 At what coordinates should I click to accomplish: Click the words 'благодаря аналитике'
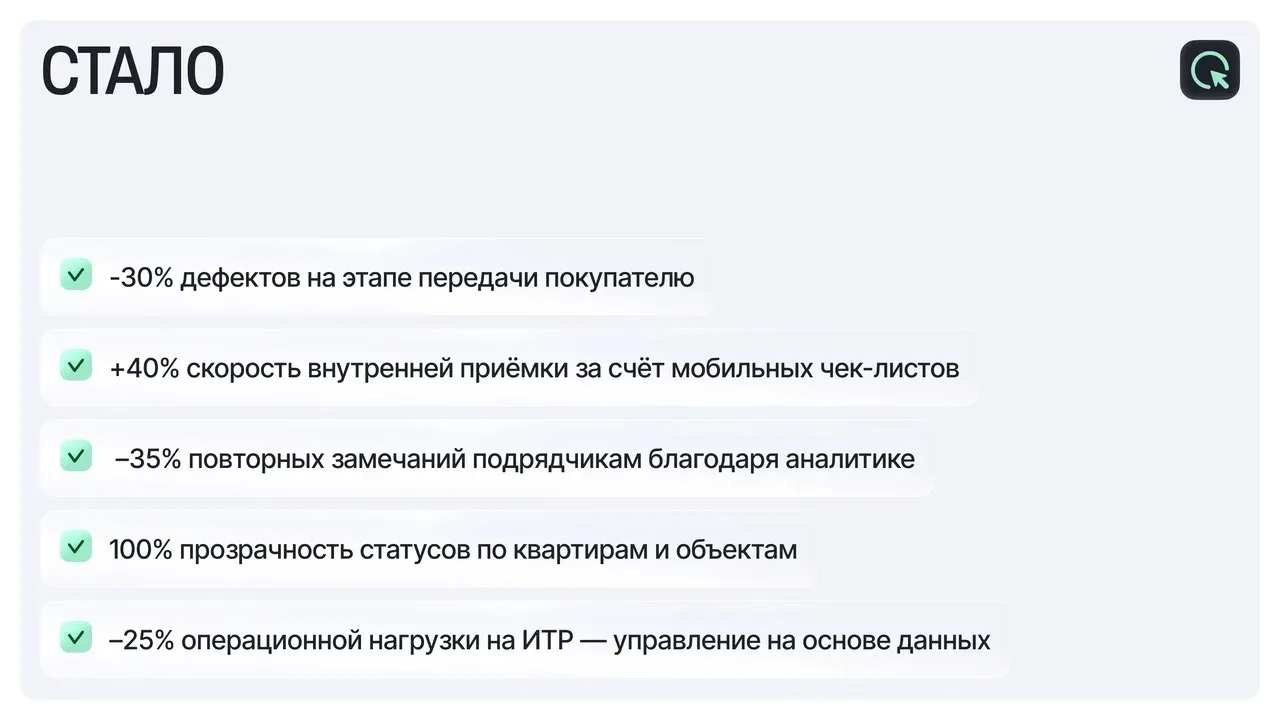(781, 459)
